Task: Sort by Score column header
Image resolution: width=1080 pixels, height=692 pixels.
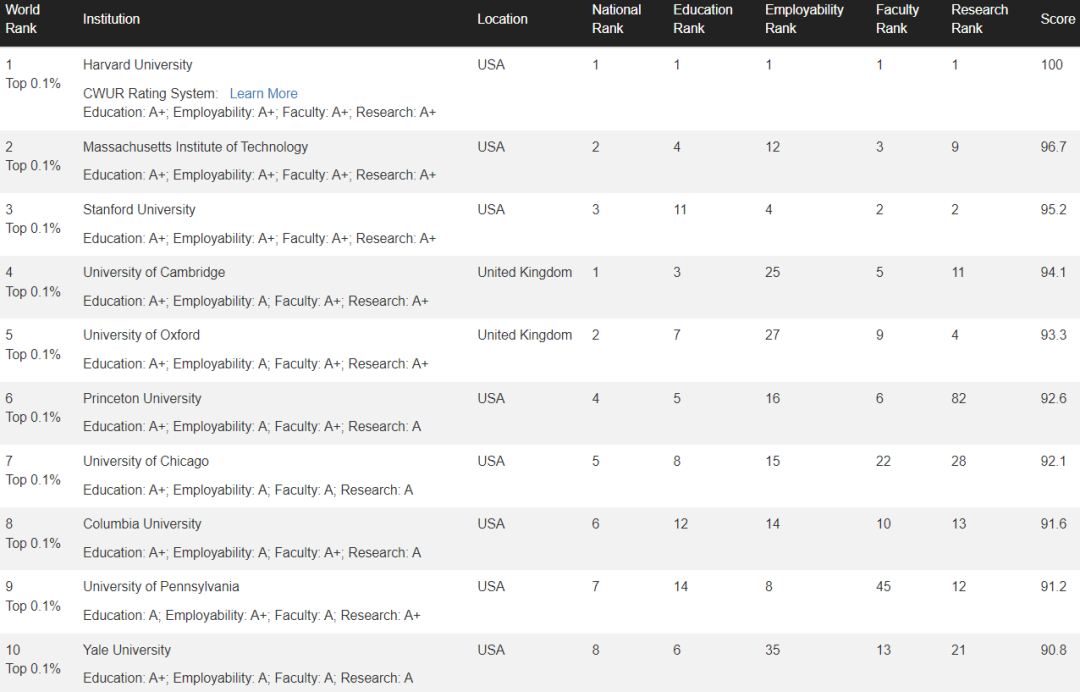Action: tap(1058, 19)
